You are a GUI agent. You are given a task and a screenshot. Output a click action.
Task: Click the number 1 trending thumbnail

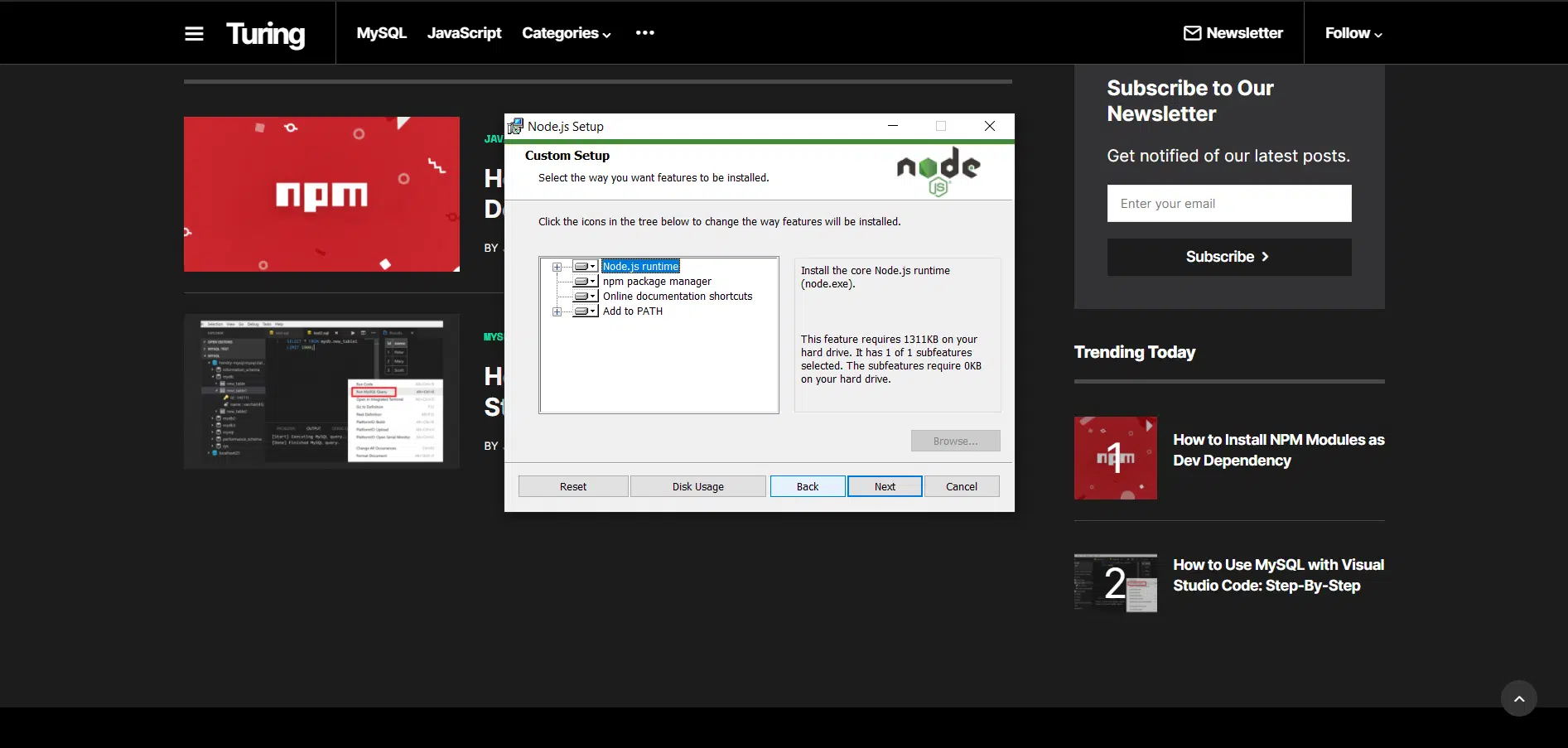[x=1115, y=458]
